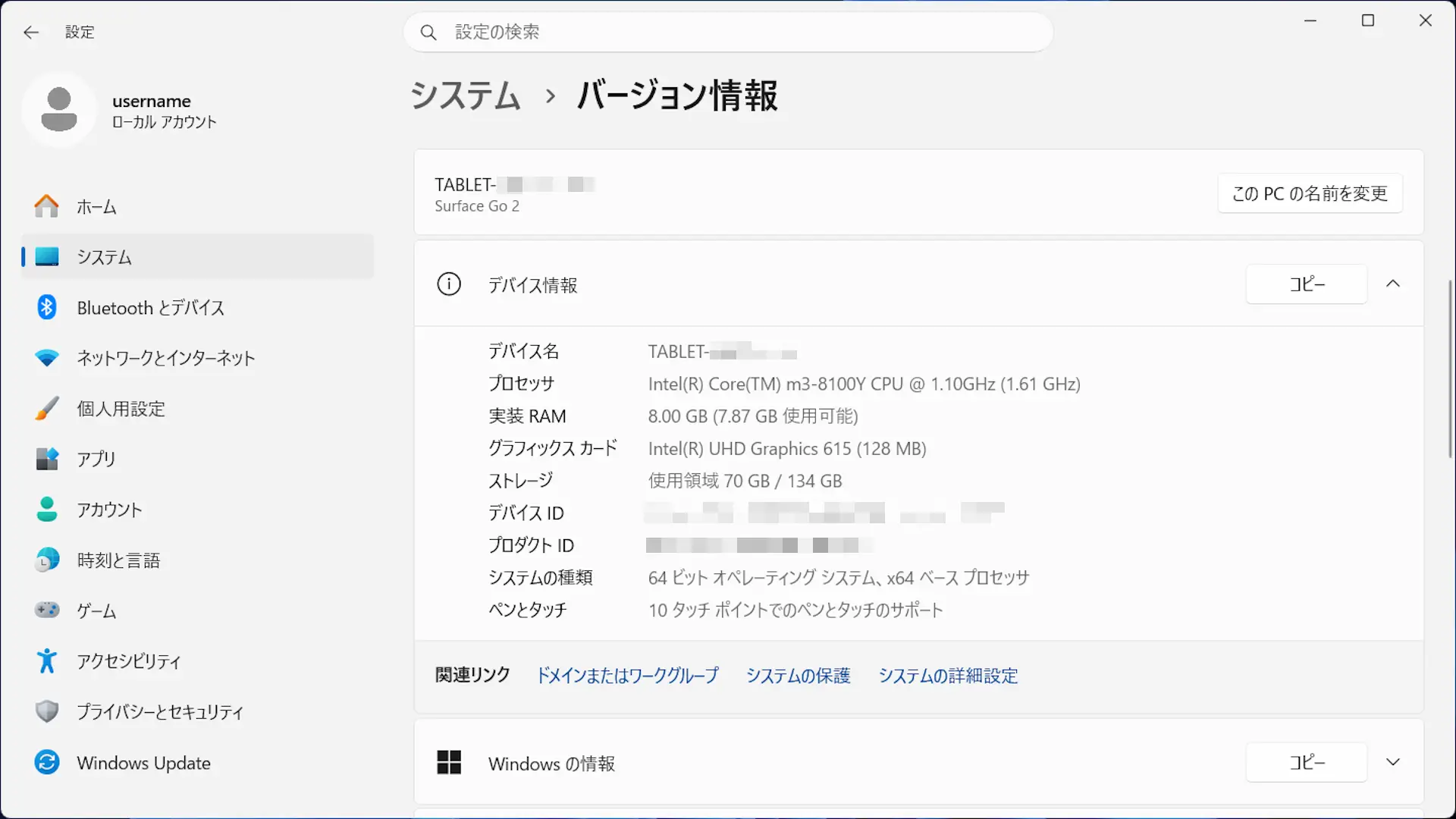Focus the 設定の検索 search box
Image resolution: width=1456 pixels, height=819 pixels.
point(728,33)
